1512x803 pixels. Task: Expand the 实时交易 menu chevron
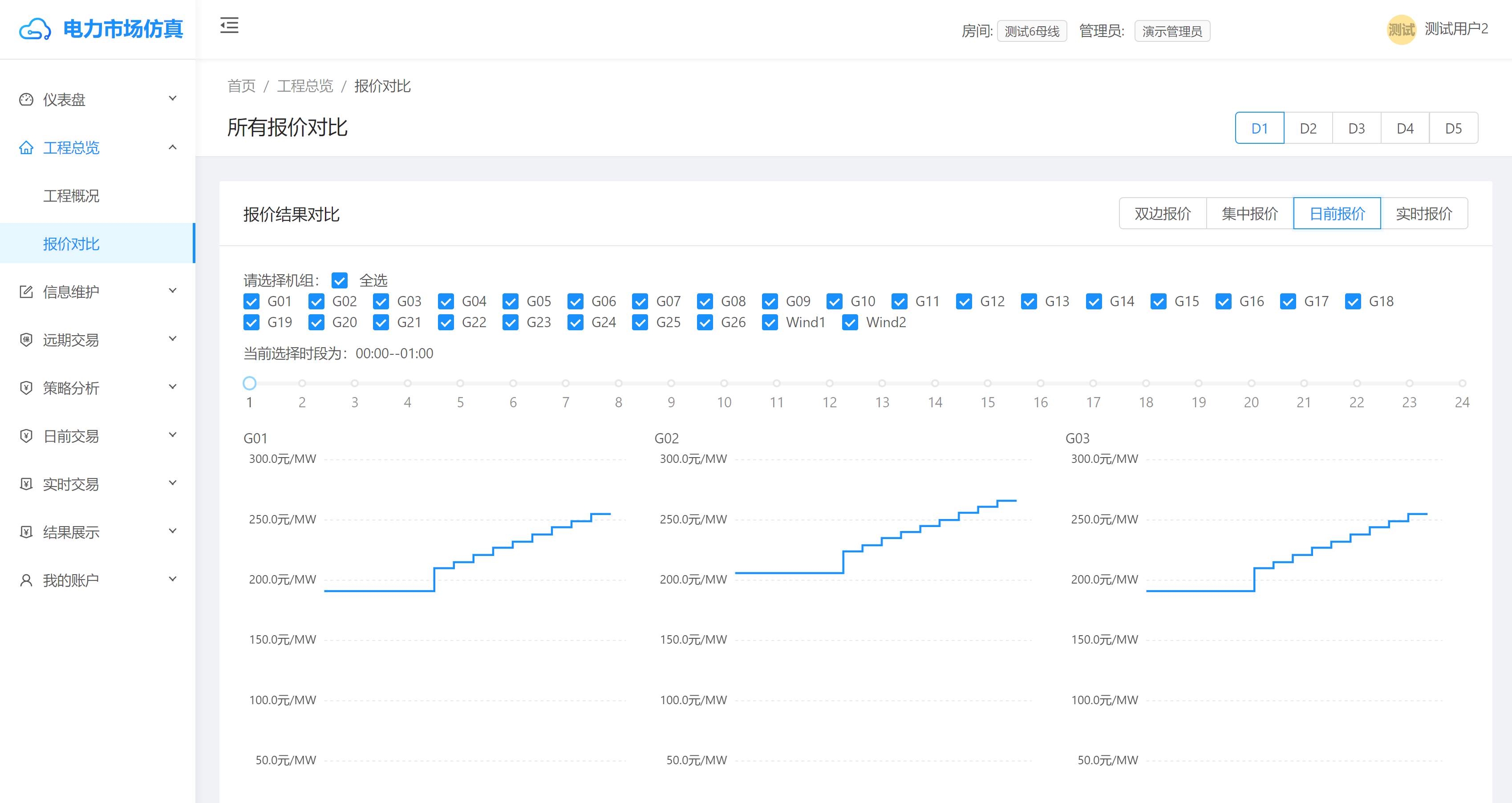pos(173,483)
